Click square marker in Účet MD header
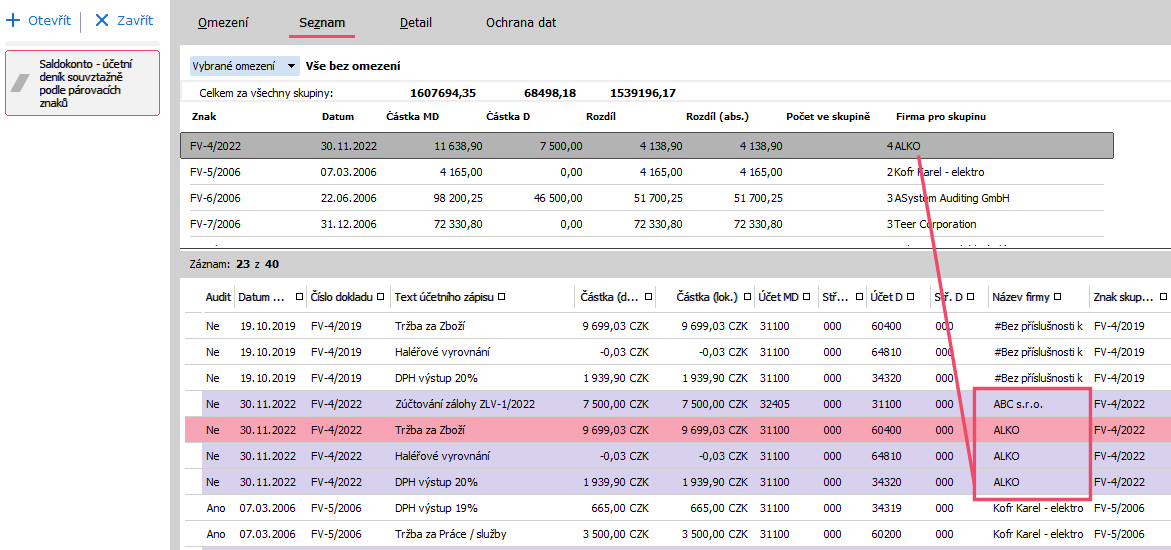Screen dimensions: 1171x550 pos(806,297)
